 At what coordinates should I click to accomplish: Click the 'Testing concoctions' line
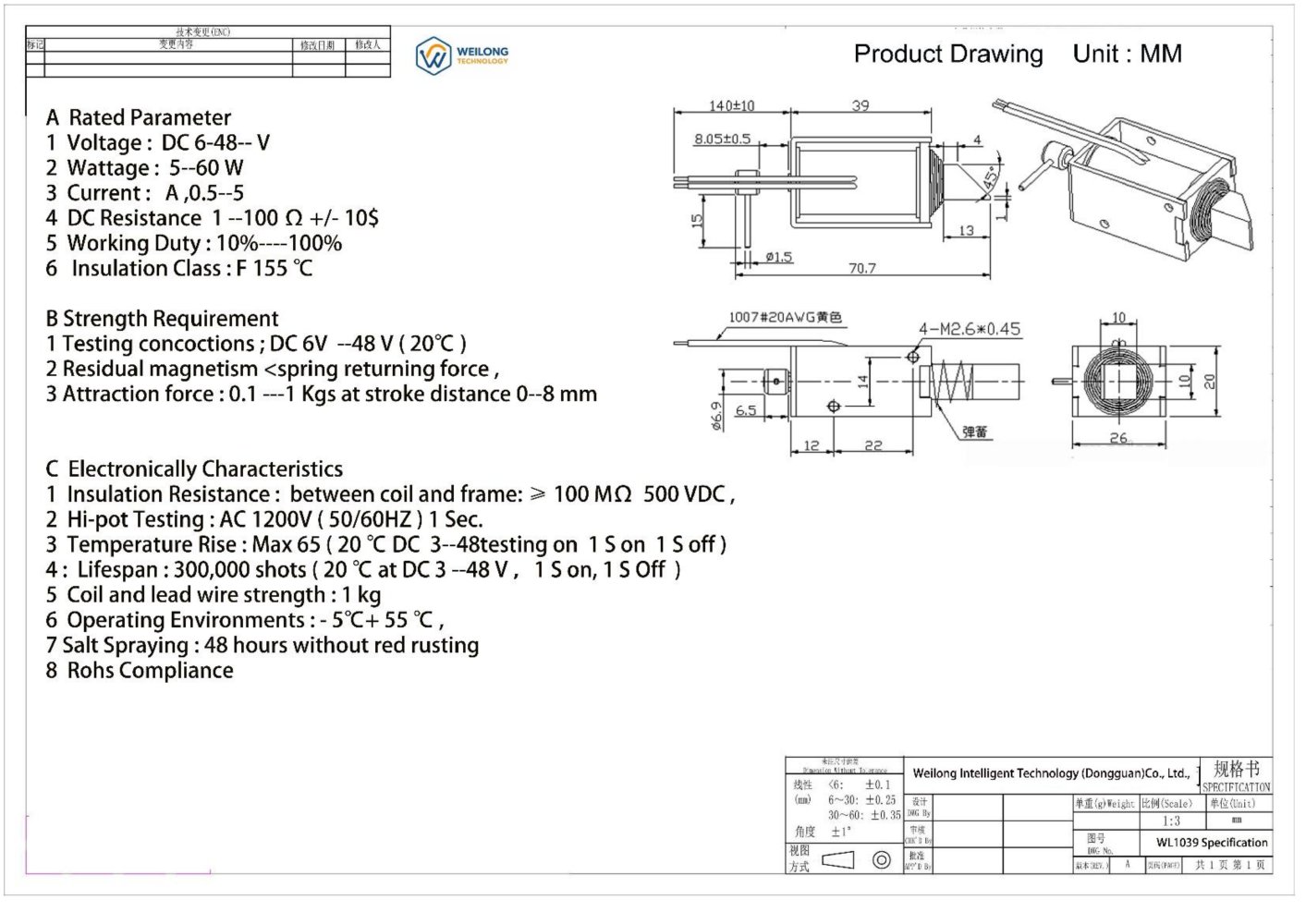256,344
